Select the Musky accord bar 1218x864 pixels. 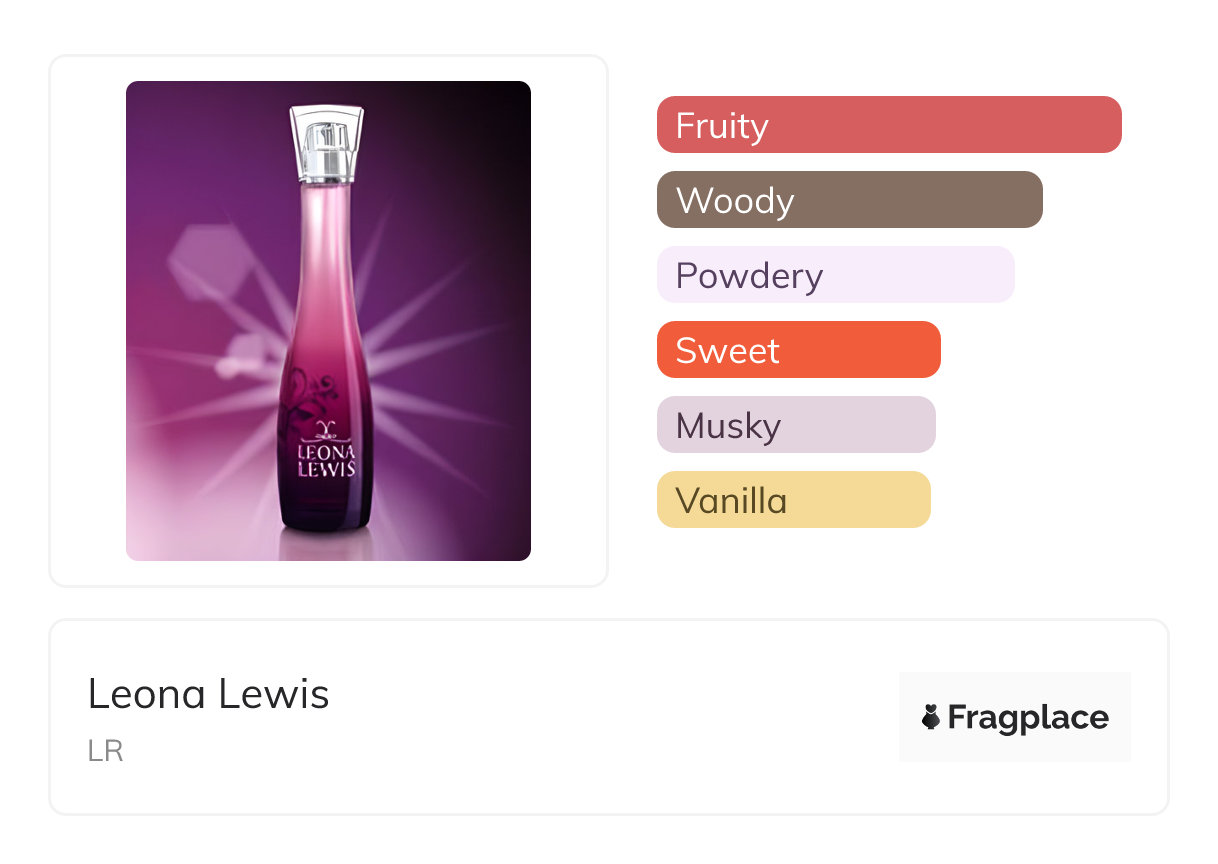[796, 425]
